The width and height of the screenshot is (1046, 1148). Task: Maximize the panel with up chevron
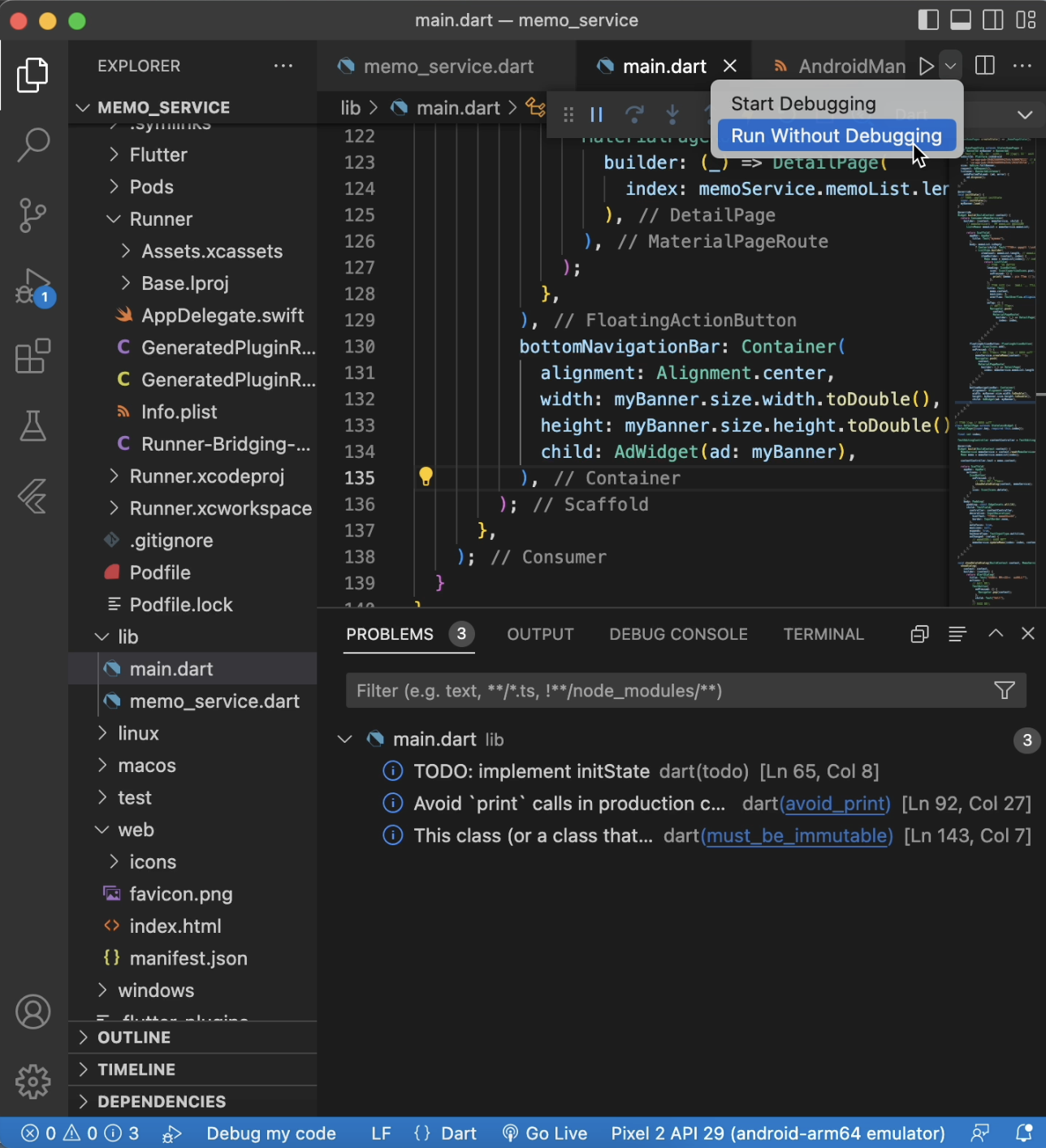point(996,633)
